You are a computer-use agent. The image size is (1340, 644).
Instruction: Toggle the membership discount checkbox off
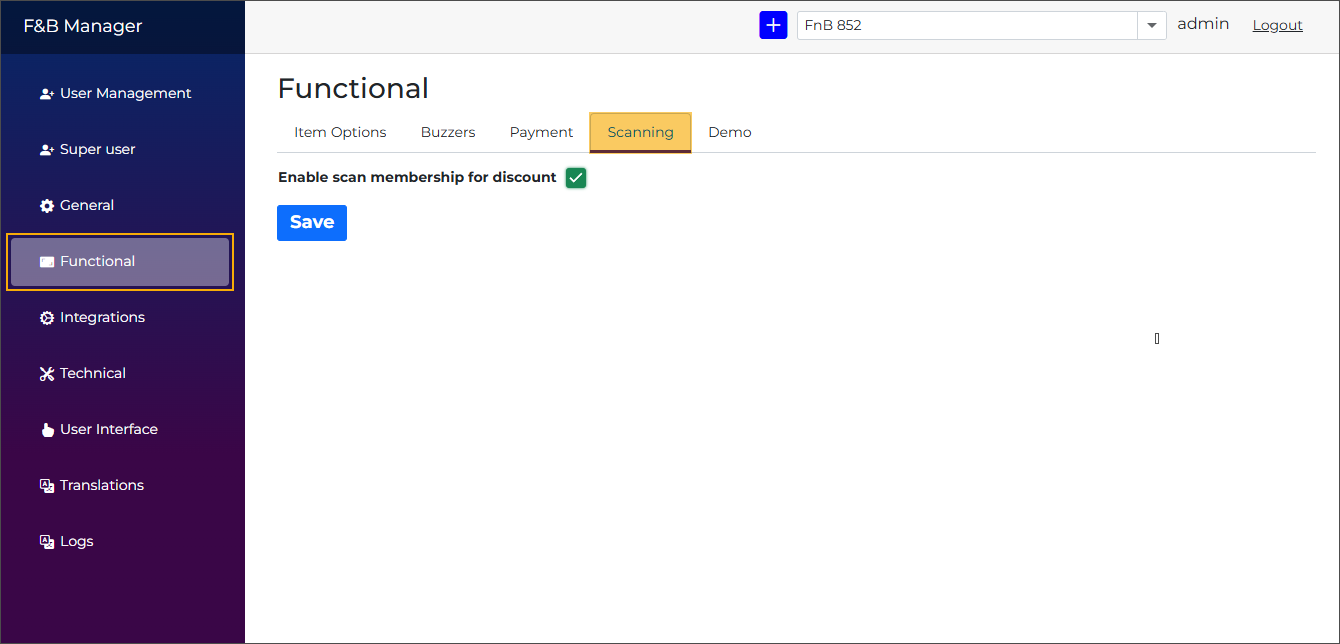pos(575,177)
